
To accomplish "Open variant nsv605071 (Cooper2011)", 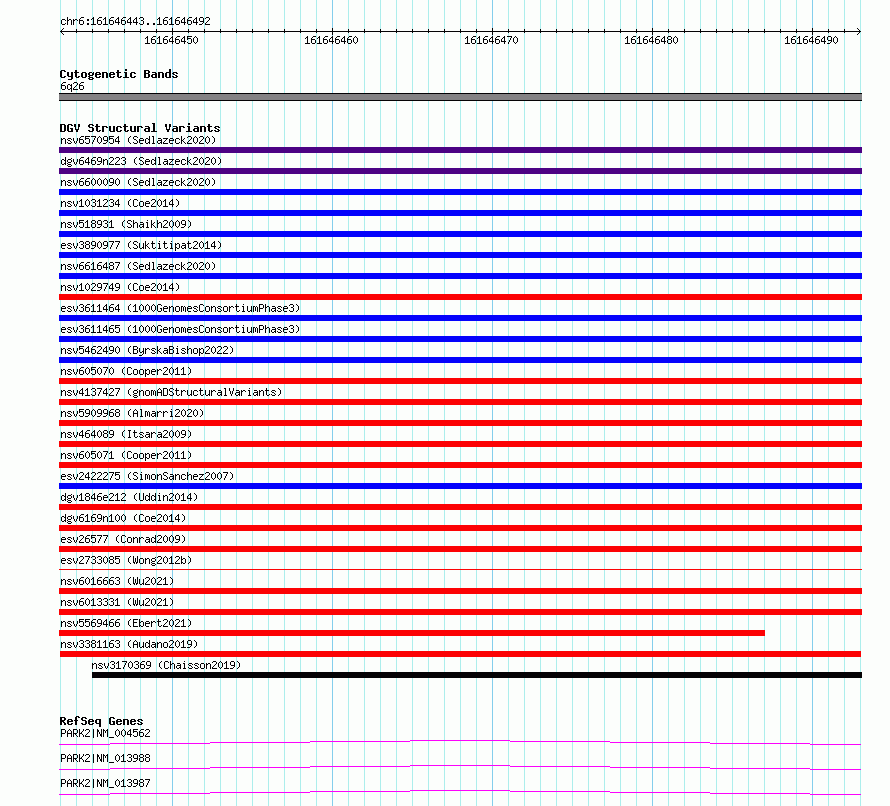I will pyautogui.click(x=126, y=455).
